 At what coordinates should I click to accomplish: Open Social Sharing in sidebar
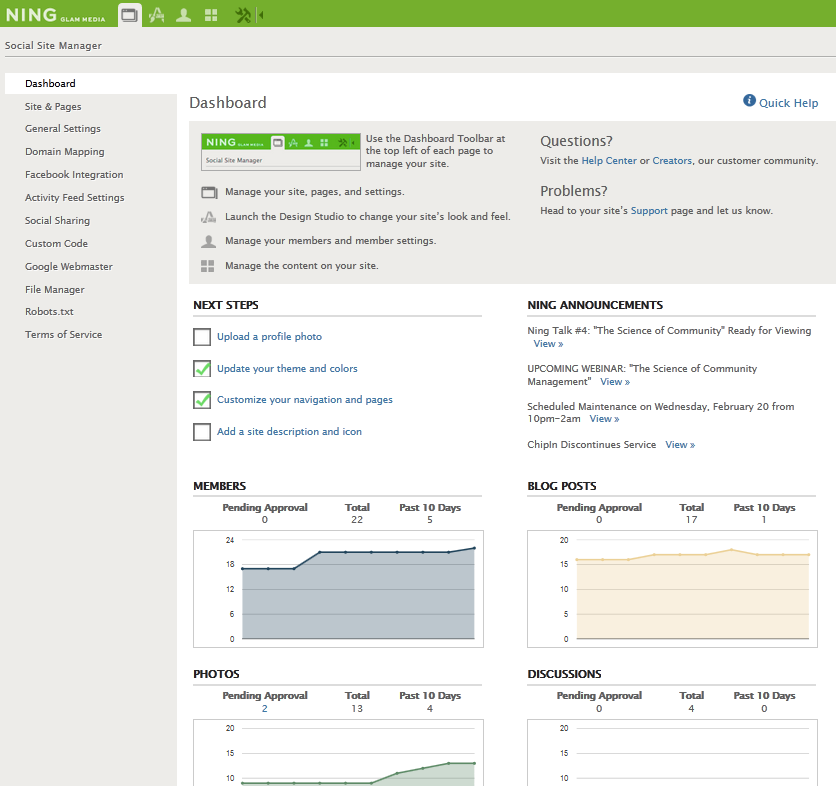point(57,220)
